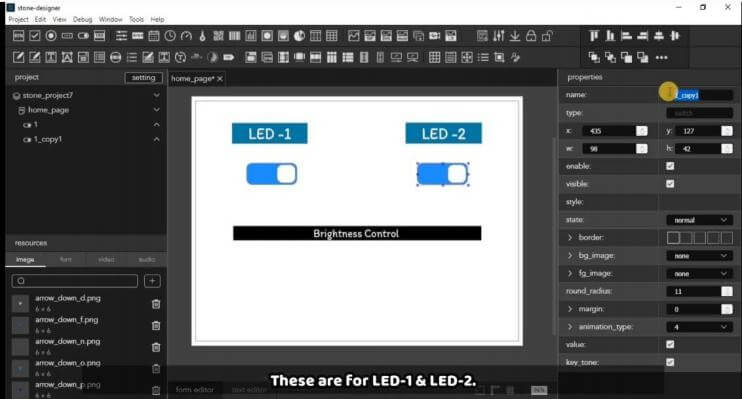Click the equalizer sliders icon
742x399 pixels.
pos(499,36)
